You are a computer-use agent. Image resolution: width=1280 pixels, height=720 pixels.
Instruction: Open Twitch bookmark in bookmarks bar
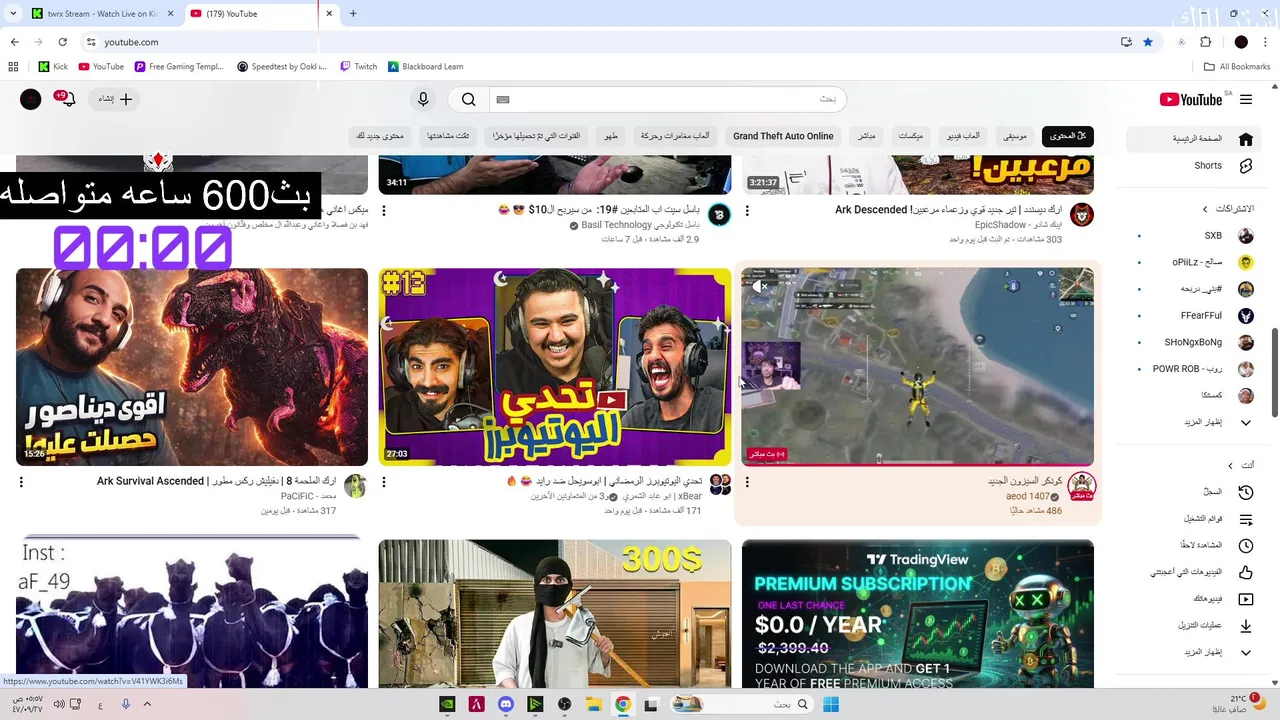point(358,67)
